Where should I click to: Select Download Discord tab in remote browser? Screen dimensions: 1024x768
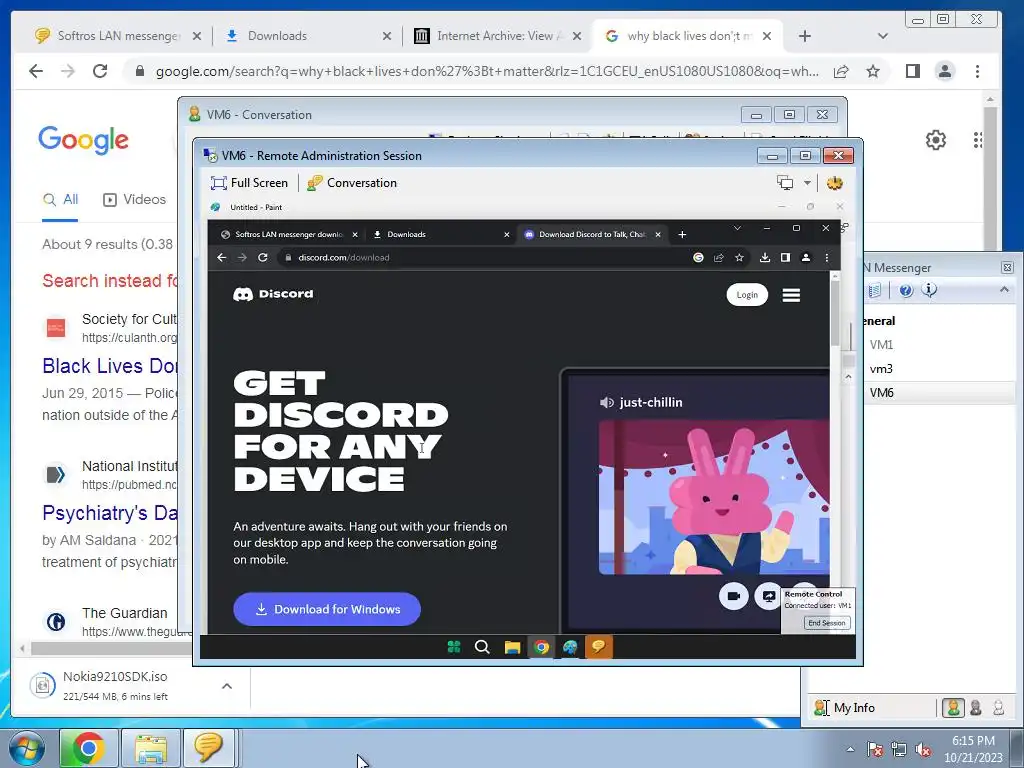point(593,234)
